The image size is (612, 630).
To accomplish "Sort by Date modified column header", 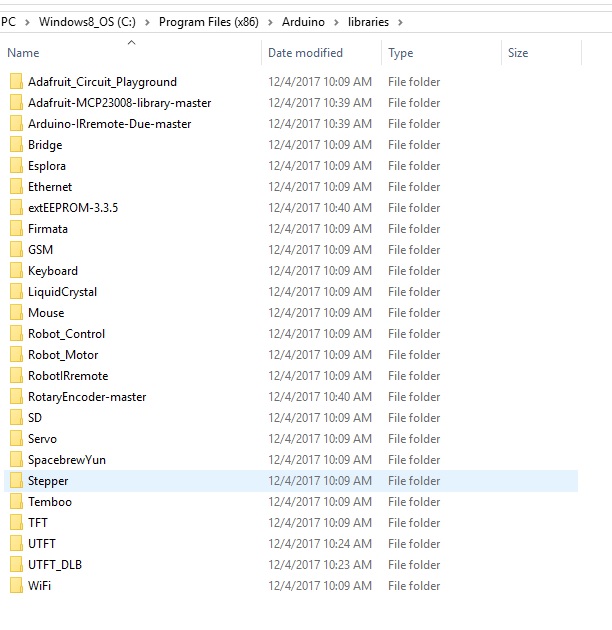I will coord(305,53).
